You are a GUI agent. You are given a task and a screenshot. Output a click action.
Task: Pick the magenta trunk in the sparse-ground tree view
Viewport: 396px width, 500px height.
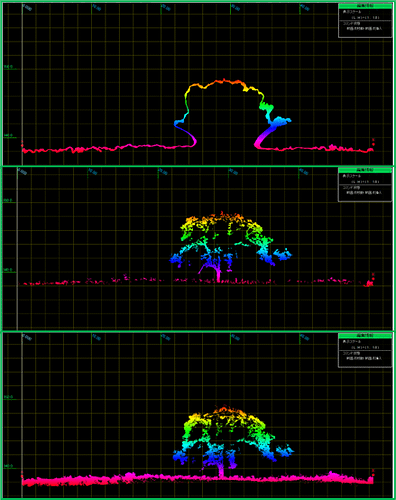click(x=218, y=275)
